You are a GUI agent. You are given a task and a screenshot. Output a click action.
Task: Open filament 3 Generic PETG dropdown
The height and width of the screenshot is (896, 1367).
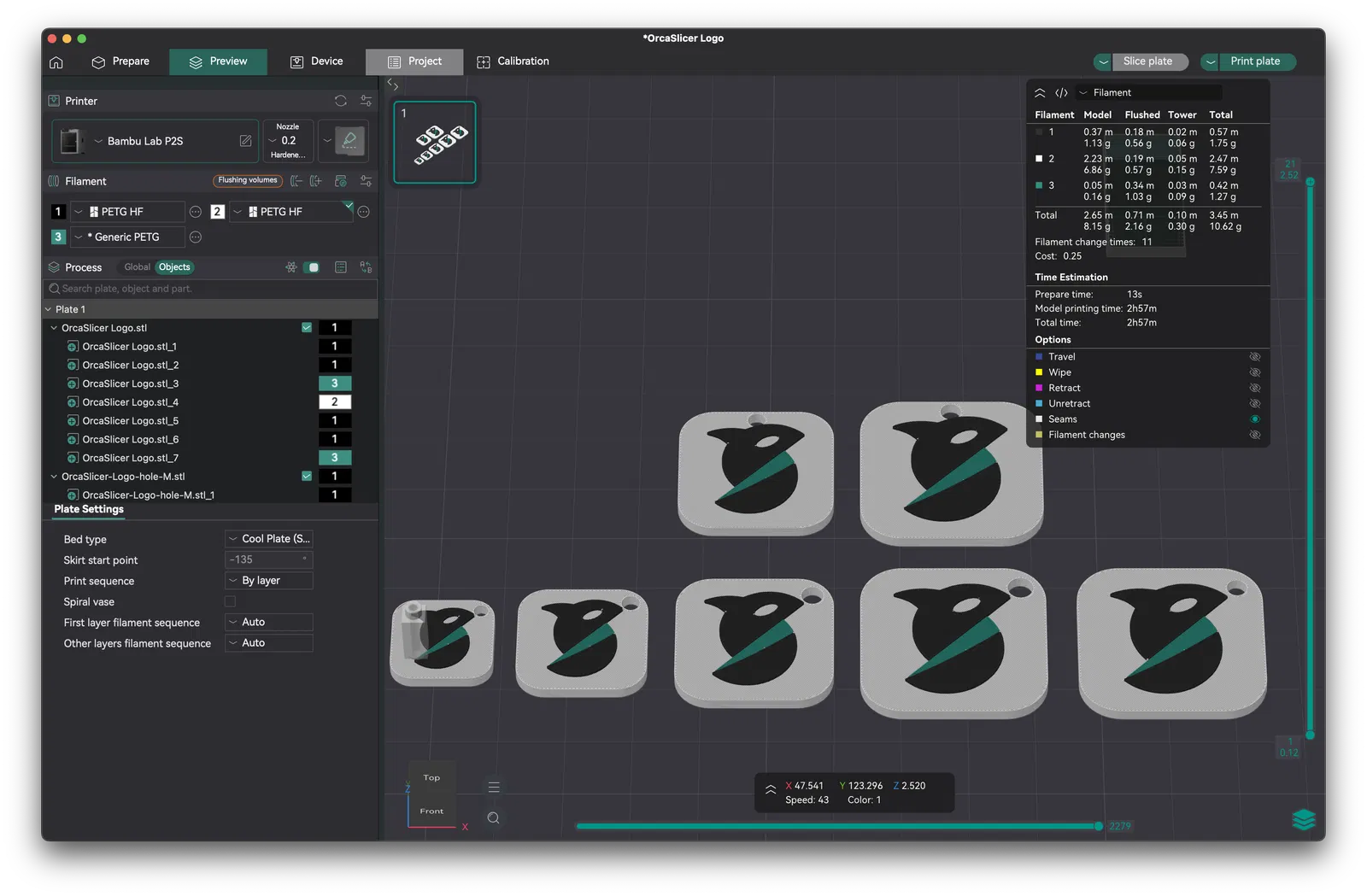[x=128, y=237]
